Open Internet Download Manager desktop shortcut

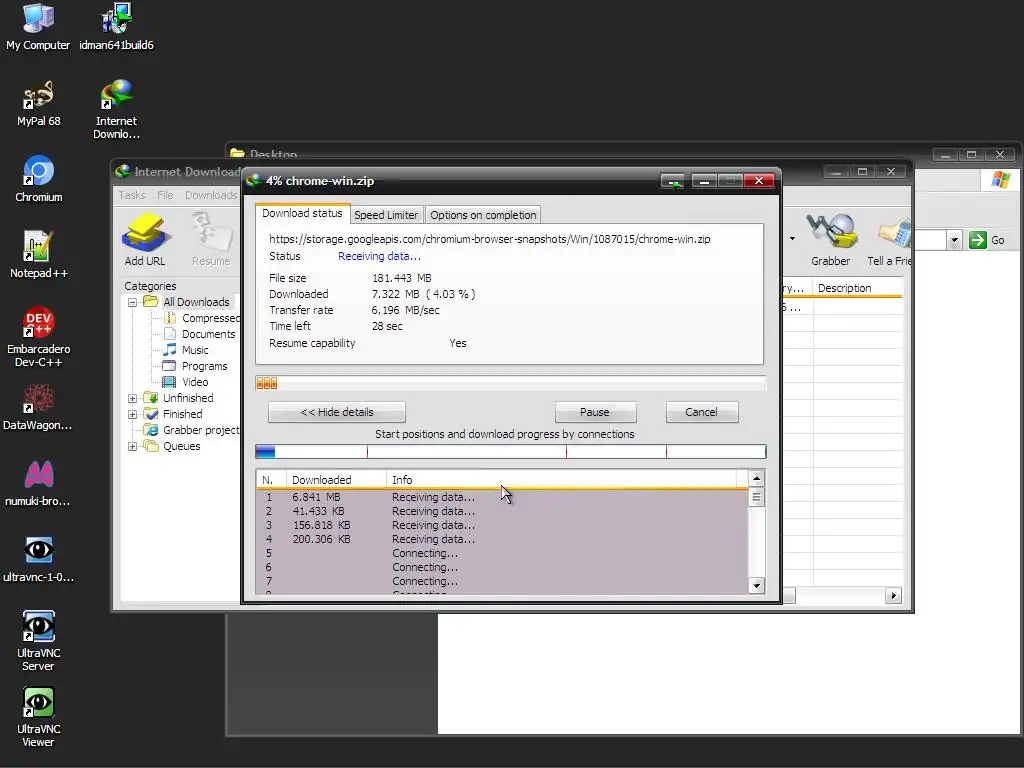point(116,109)
